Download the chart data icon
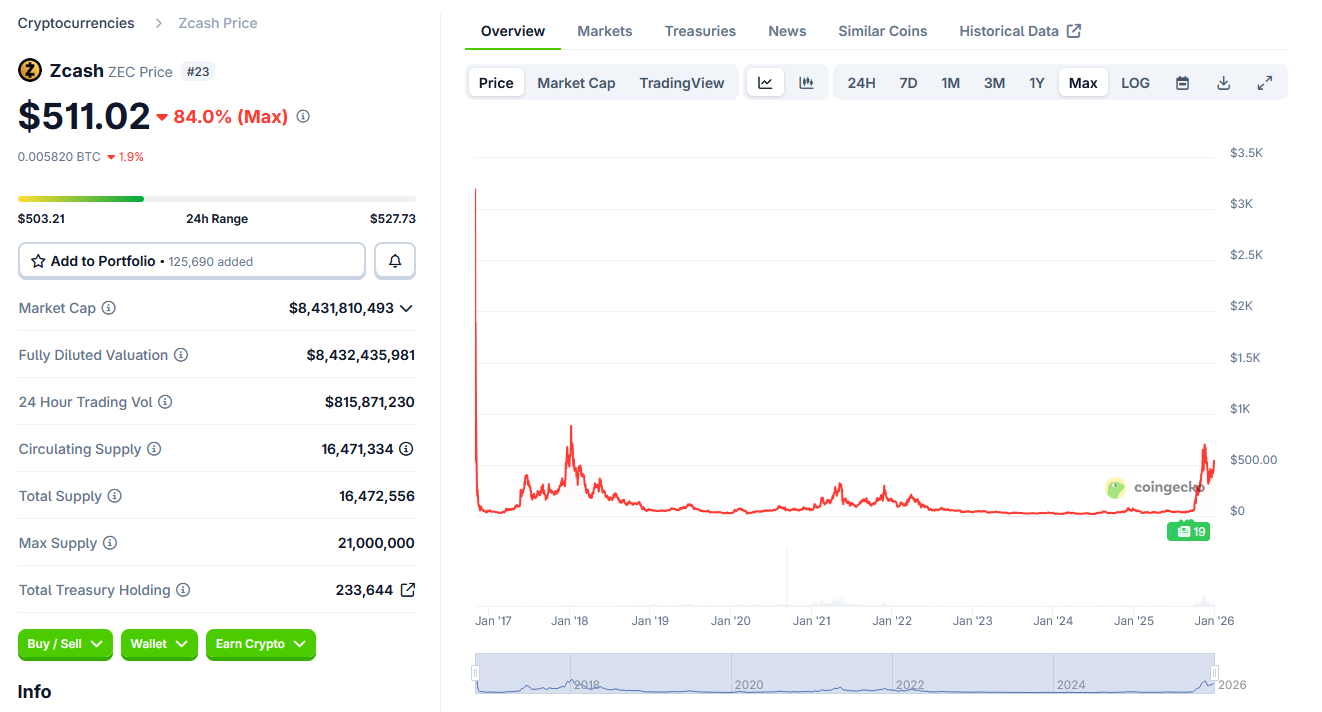 1223,82
